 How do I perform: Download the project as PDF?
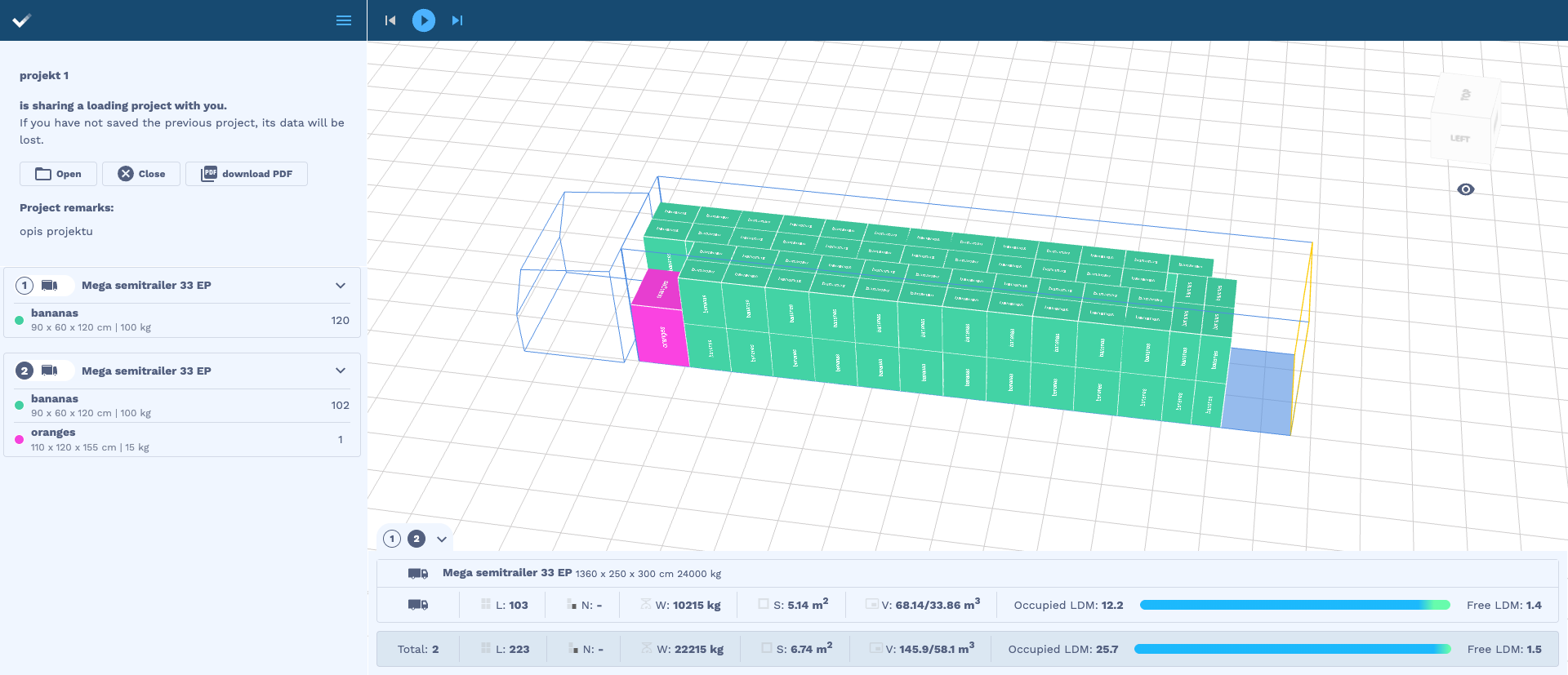247,174
